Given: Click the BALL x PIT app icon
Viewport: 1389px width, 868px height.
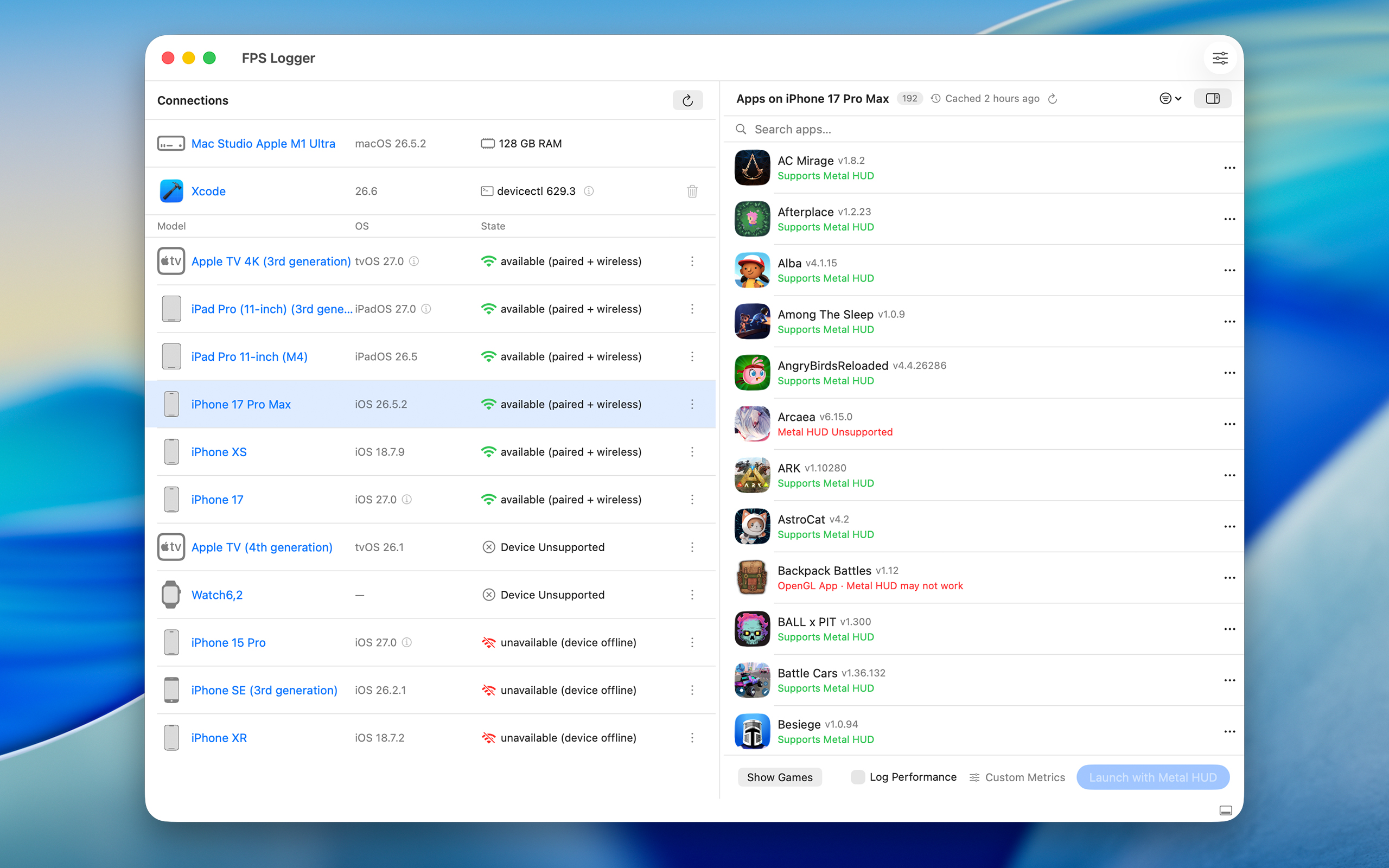Looking at the screenshot, I should click(752, 629).
